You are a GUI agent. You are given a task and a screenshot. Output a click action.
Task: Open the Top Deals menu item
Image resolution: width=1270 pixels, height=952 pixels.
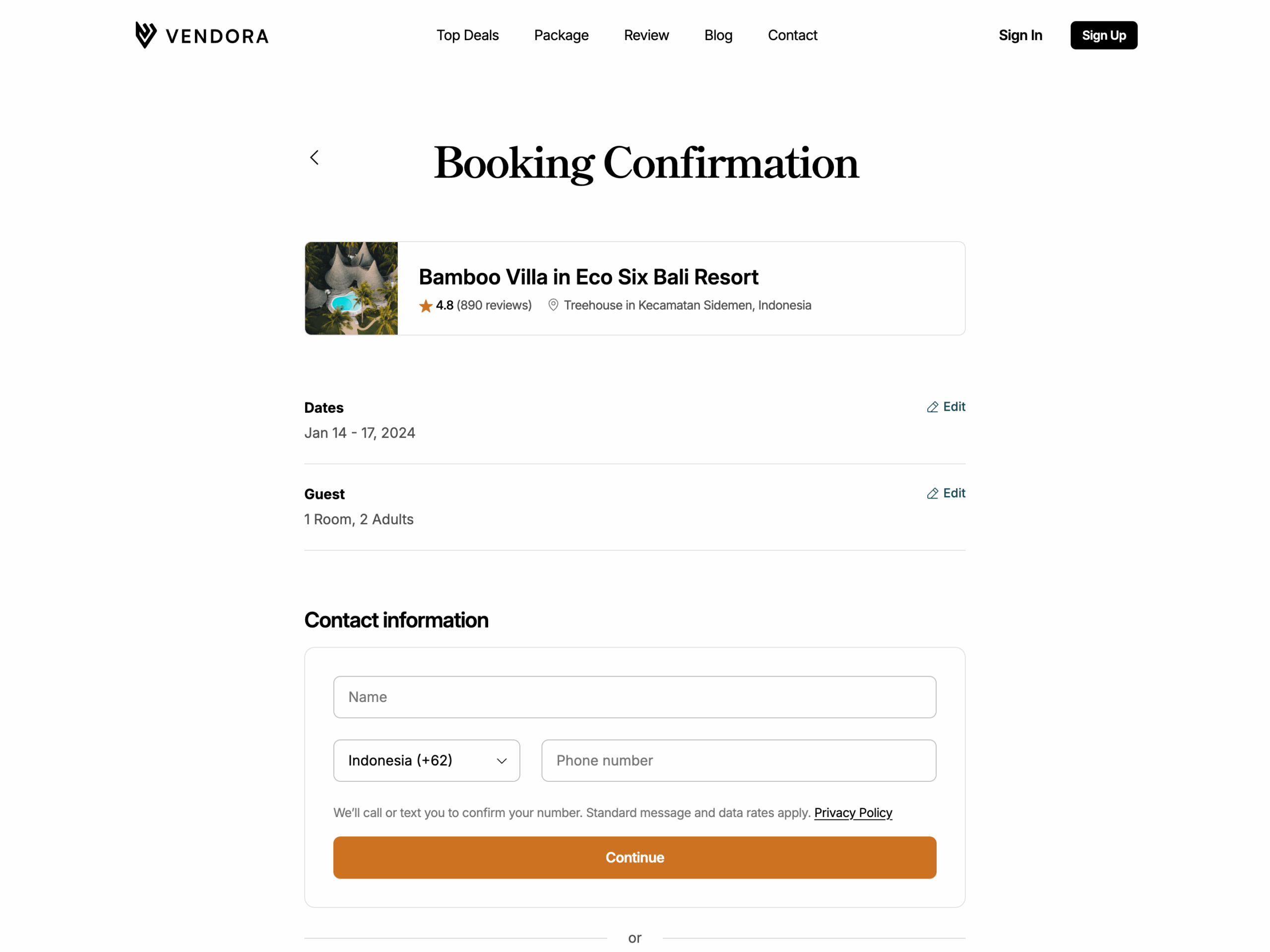(467, 35)
